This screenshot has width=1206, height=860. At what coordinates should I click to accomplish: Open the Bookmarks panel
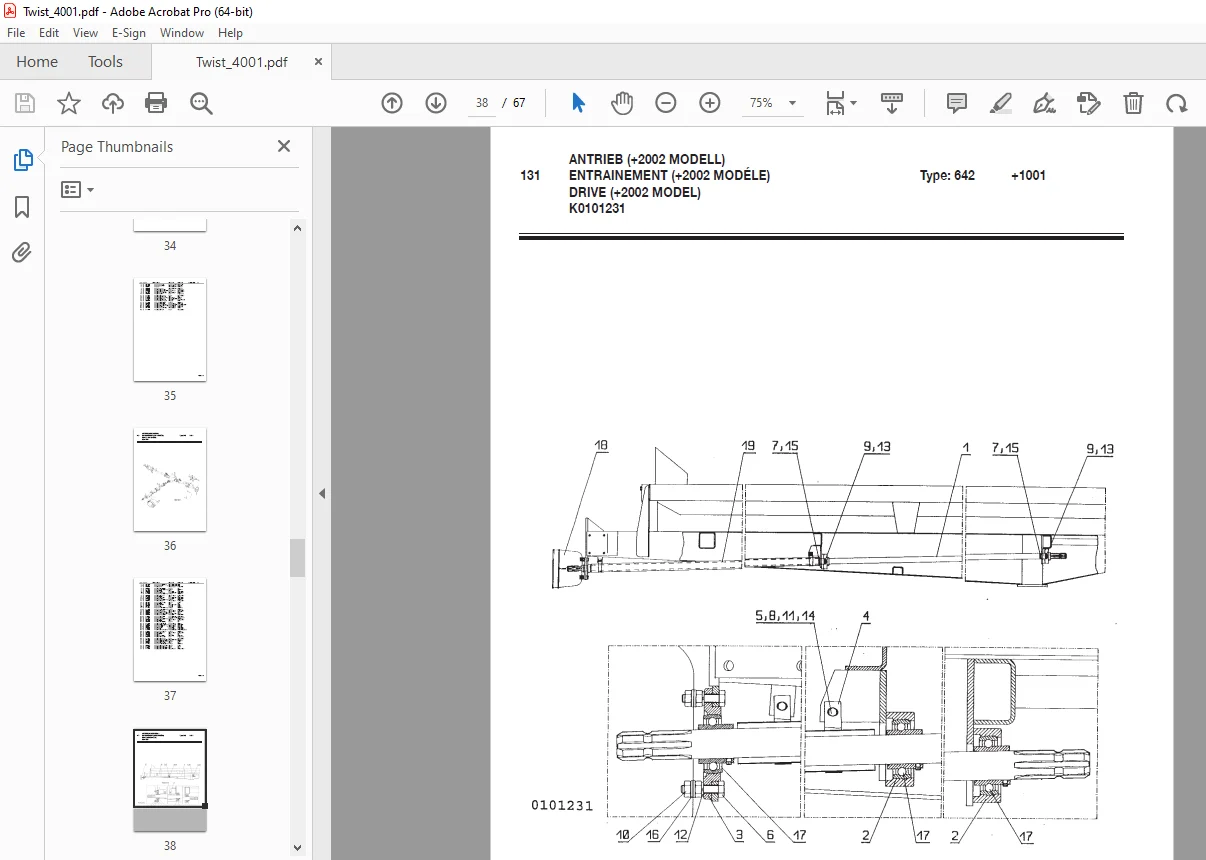point(22,207)
